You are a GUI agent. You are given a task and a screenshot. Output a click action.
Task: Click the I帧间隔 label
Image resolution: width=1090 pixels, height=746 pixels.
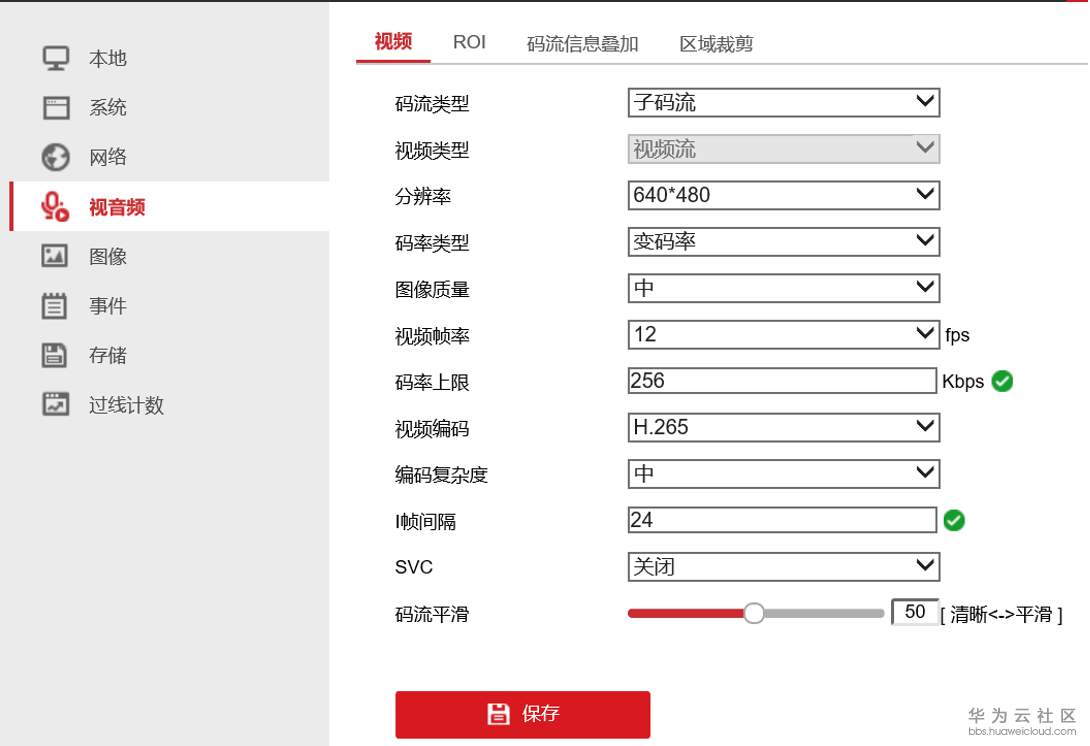[x=425, y=521]
